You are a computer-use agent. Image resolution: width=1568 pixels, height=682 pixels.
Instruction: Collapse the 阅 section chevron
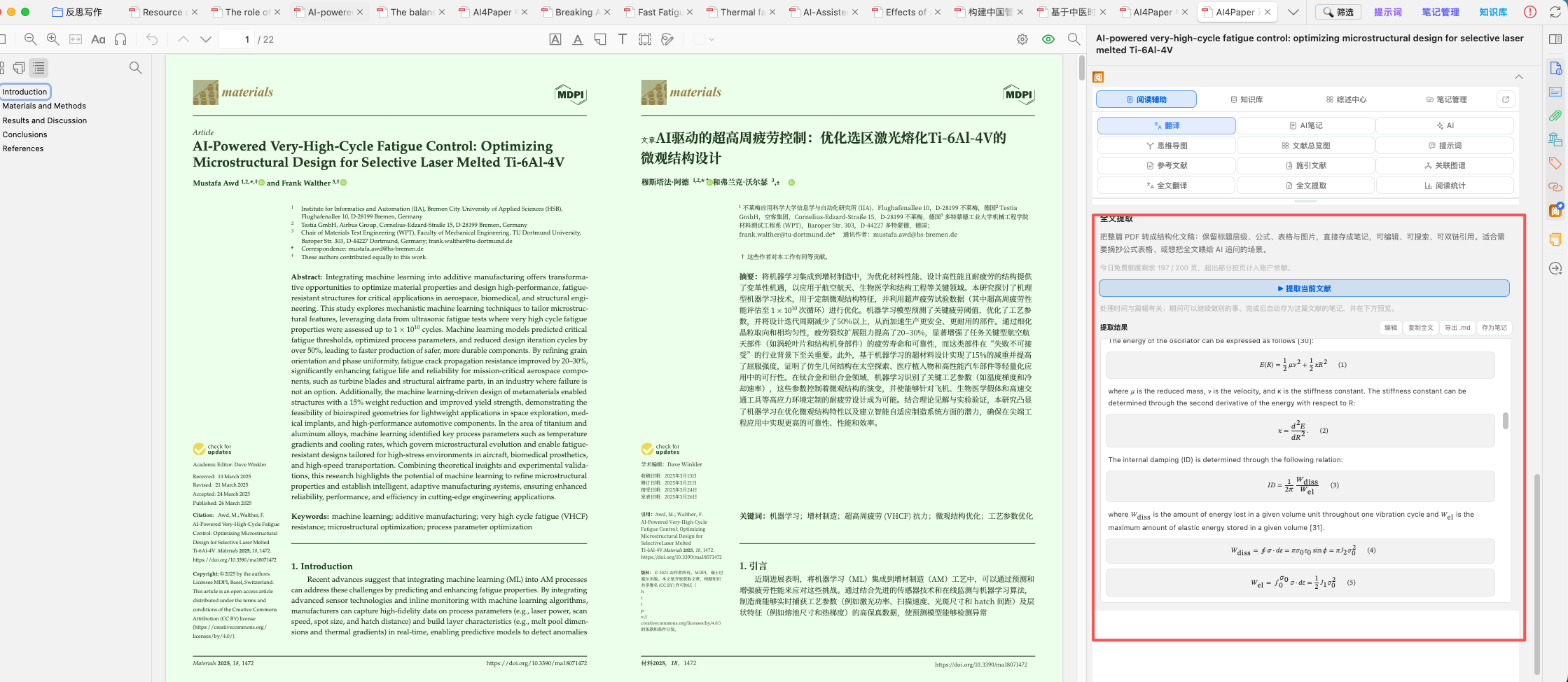point(1518,77)
